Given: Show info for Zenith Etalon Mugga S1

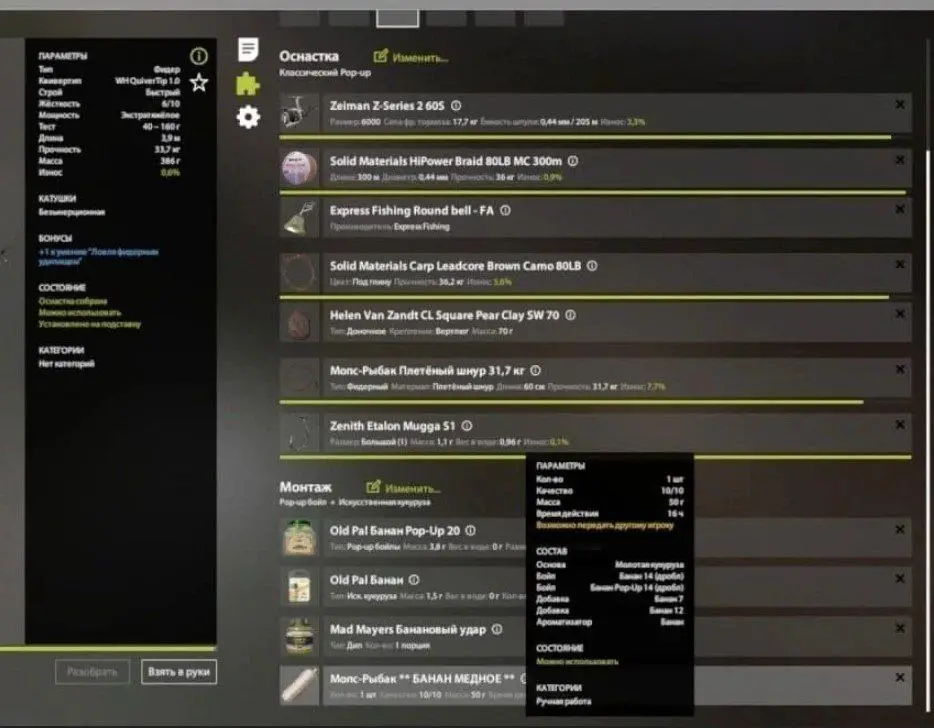Looking at the screenshot, I should (467, 426).
